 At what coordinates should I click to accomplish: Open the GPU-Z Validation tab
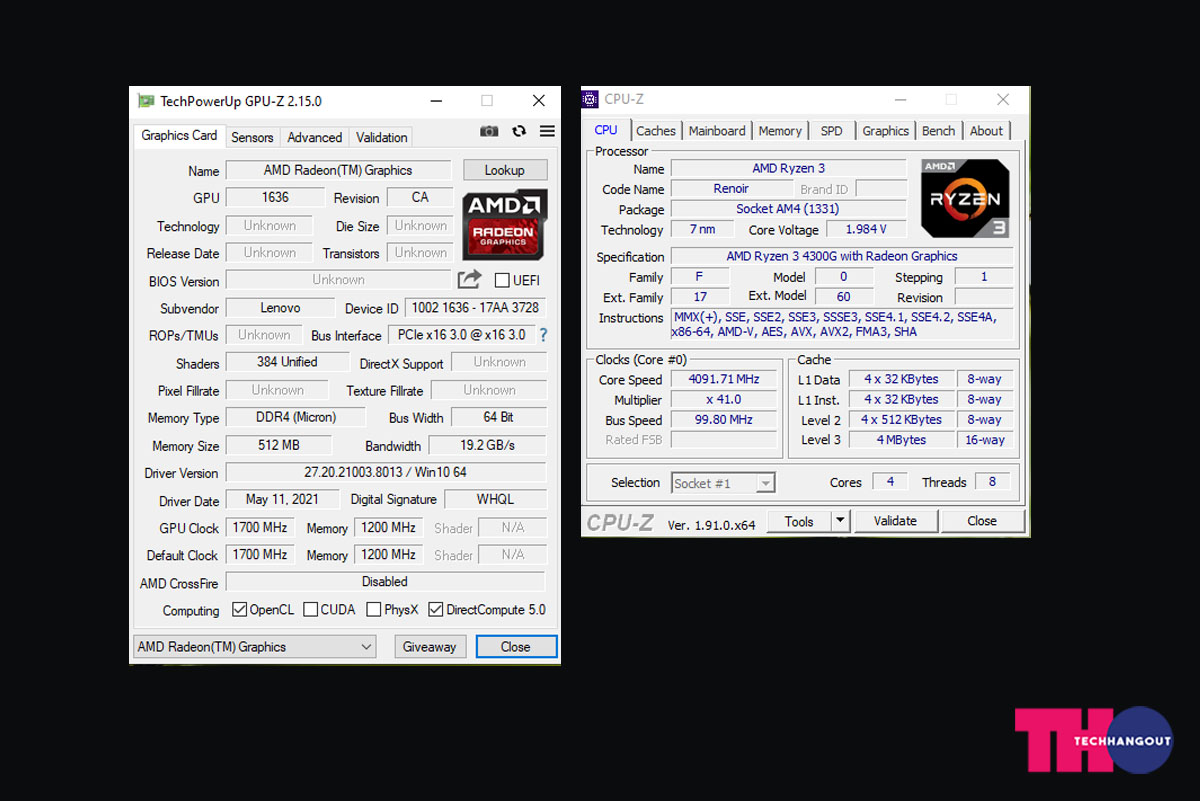click(x=382, y=138)
